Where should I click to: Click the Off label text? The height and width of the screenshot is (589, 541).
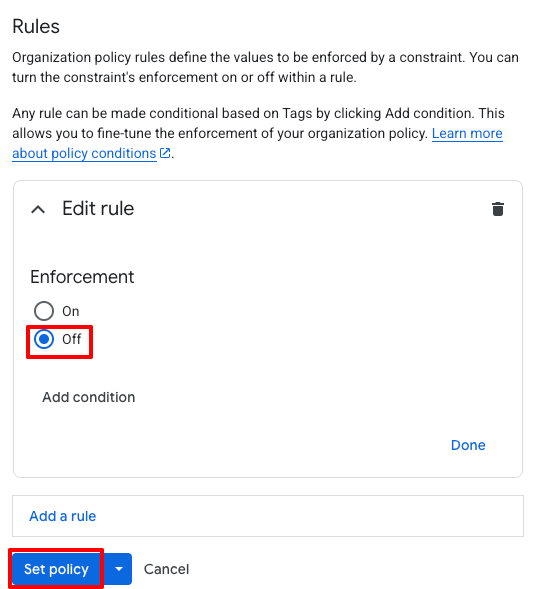click(71, 339)
